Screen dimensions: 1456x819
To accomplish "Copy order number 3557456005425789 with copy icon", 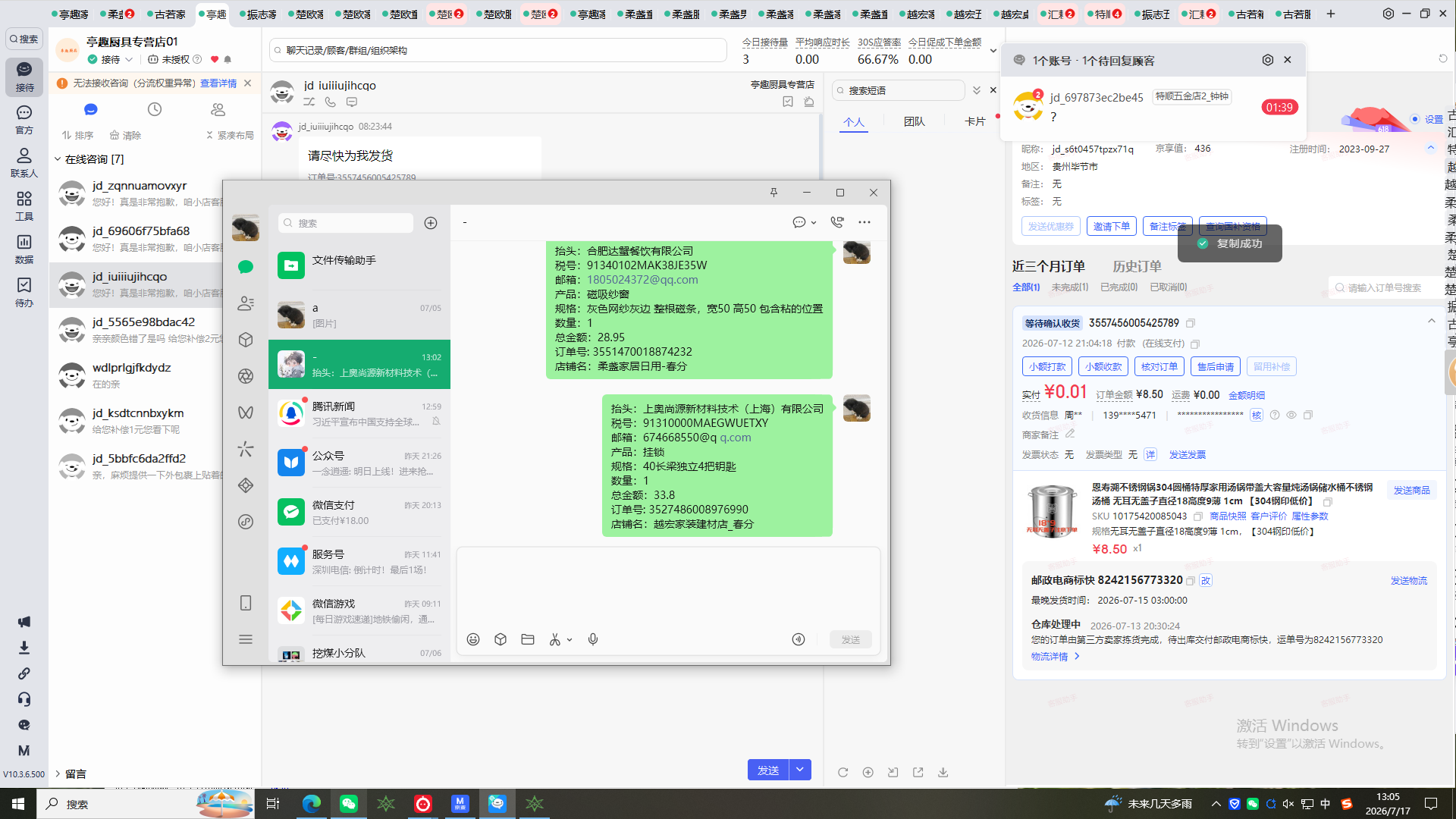I will click(x=1191, y=323).
